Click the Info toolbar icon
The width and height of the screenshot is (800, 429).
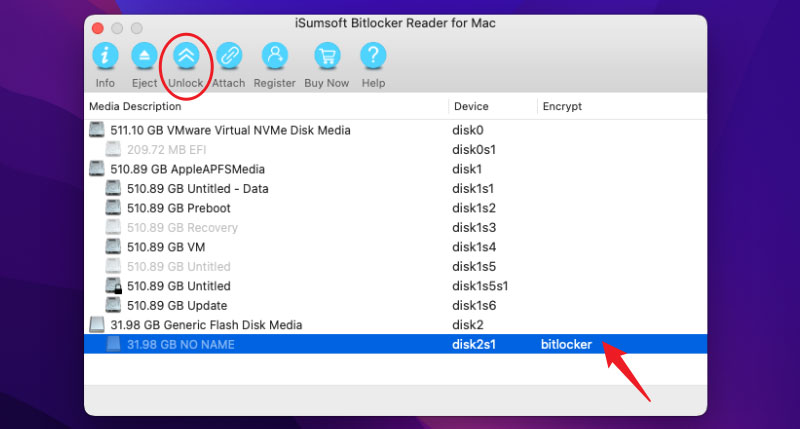click(x=105, y=56)
